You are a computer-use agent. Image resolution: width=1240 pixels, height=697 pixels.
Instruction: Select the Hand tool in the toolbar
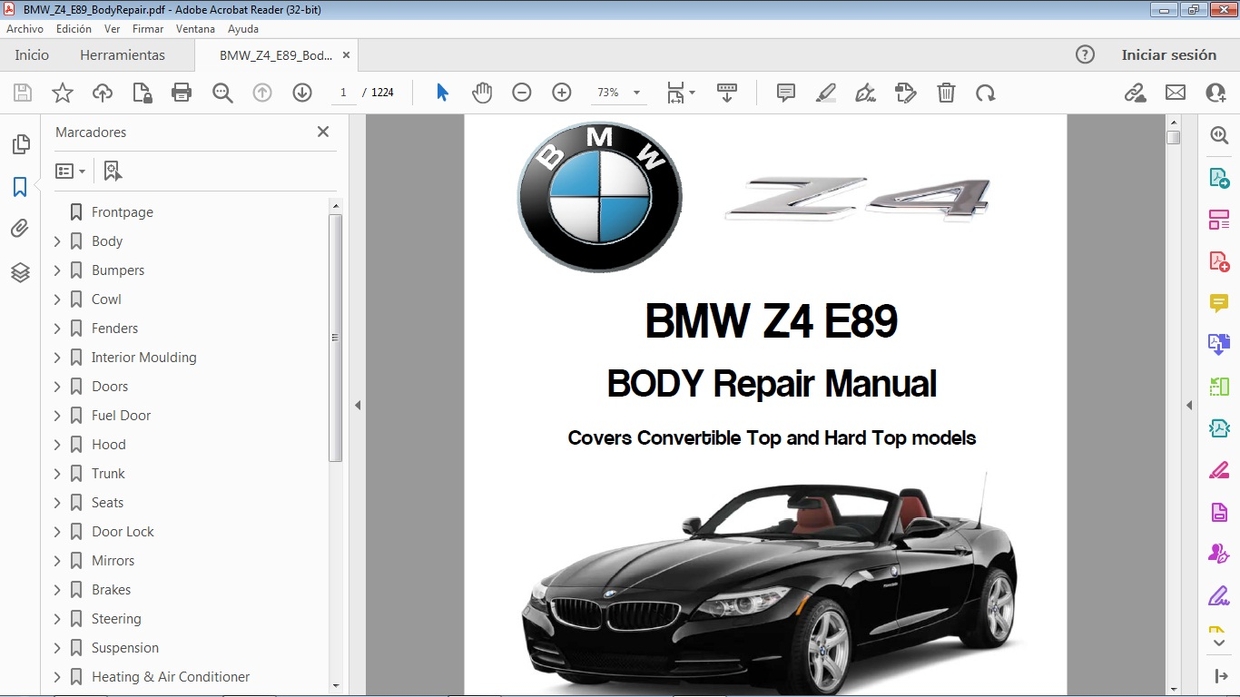482,92
